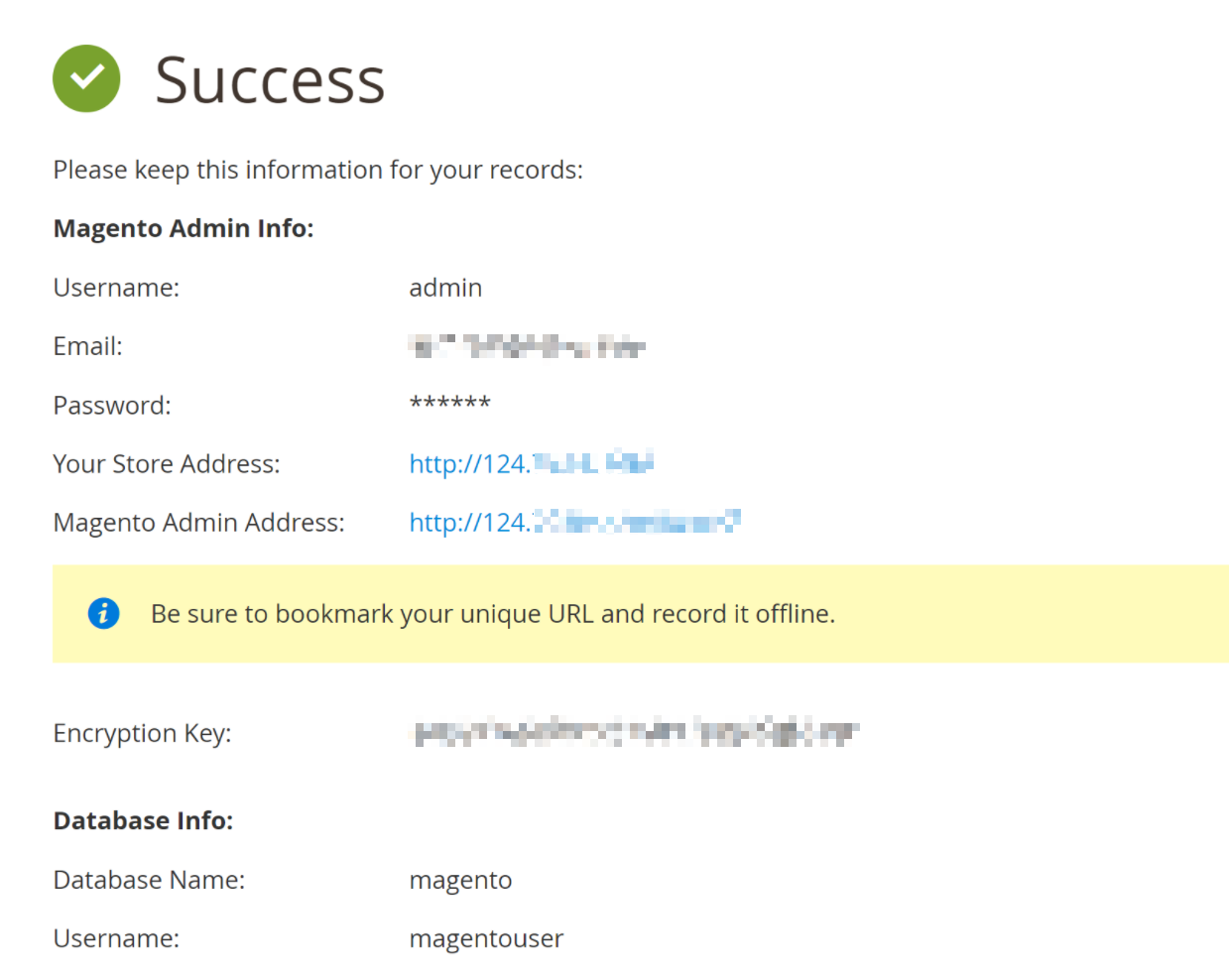The width and height of the screenshot is (1231, 980).
Task: Click the masked password asterisks
Action: pyautogui.click(x=449, y=404)
